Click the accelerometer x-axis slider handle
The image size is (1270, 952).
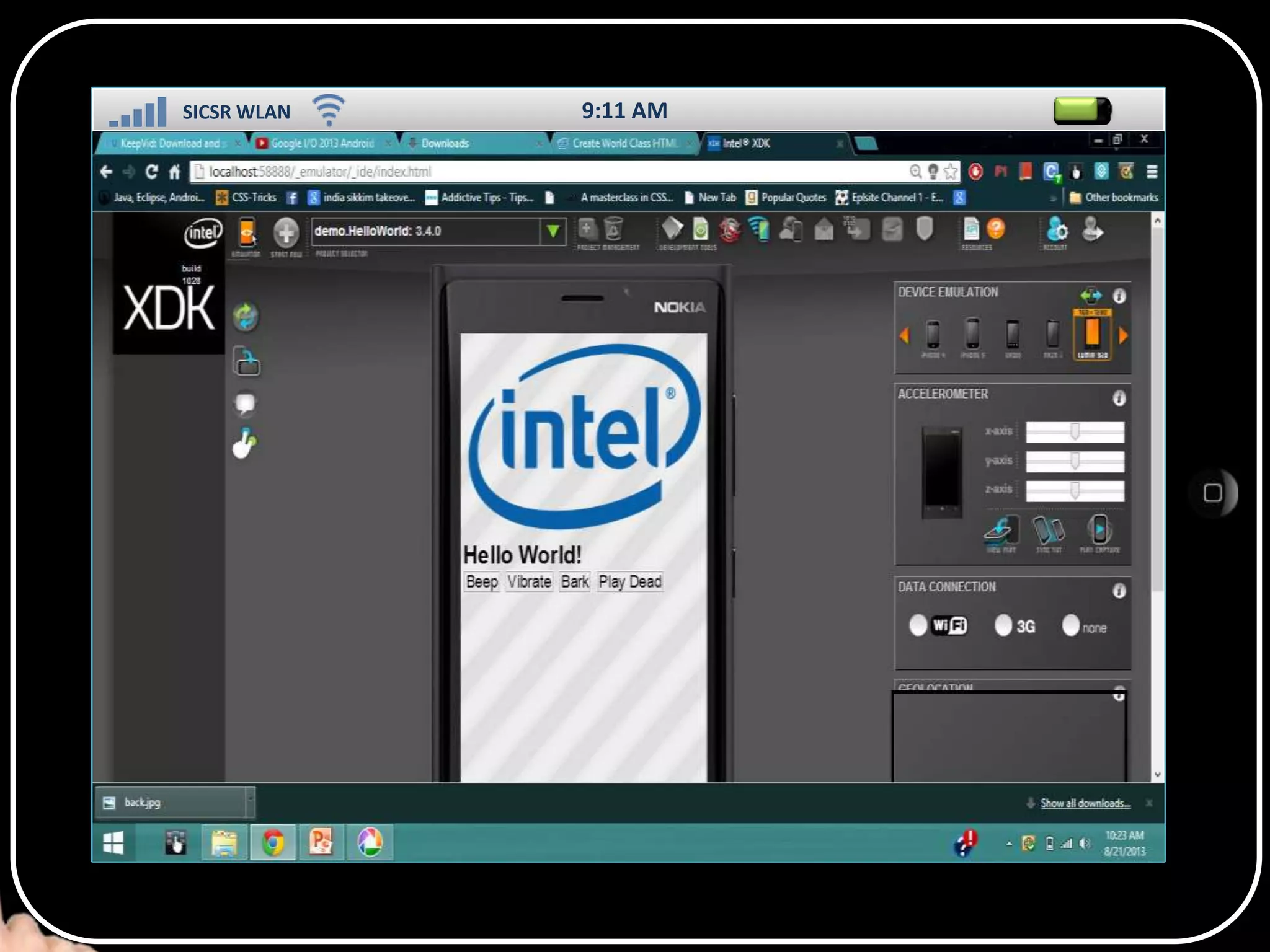(1075, 431)
